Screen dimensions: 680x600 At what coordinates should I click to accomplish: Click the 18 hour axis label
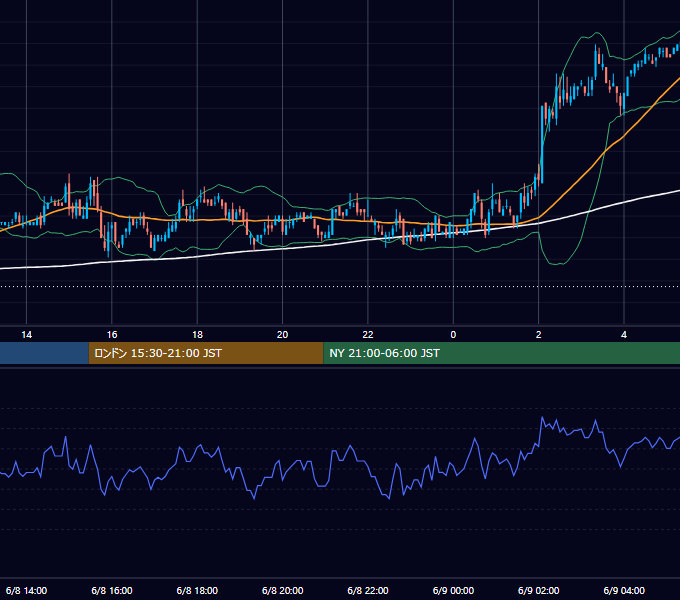pyautogui.click(x=197, y=335)
